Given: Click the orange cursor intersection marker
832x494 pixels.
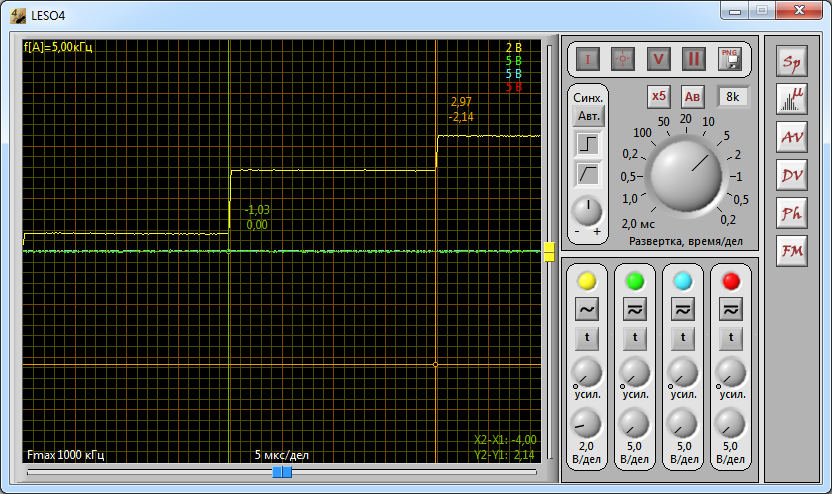Looking at the screenshot, I should click(x=436, y=365).
